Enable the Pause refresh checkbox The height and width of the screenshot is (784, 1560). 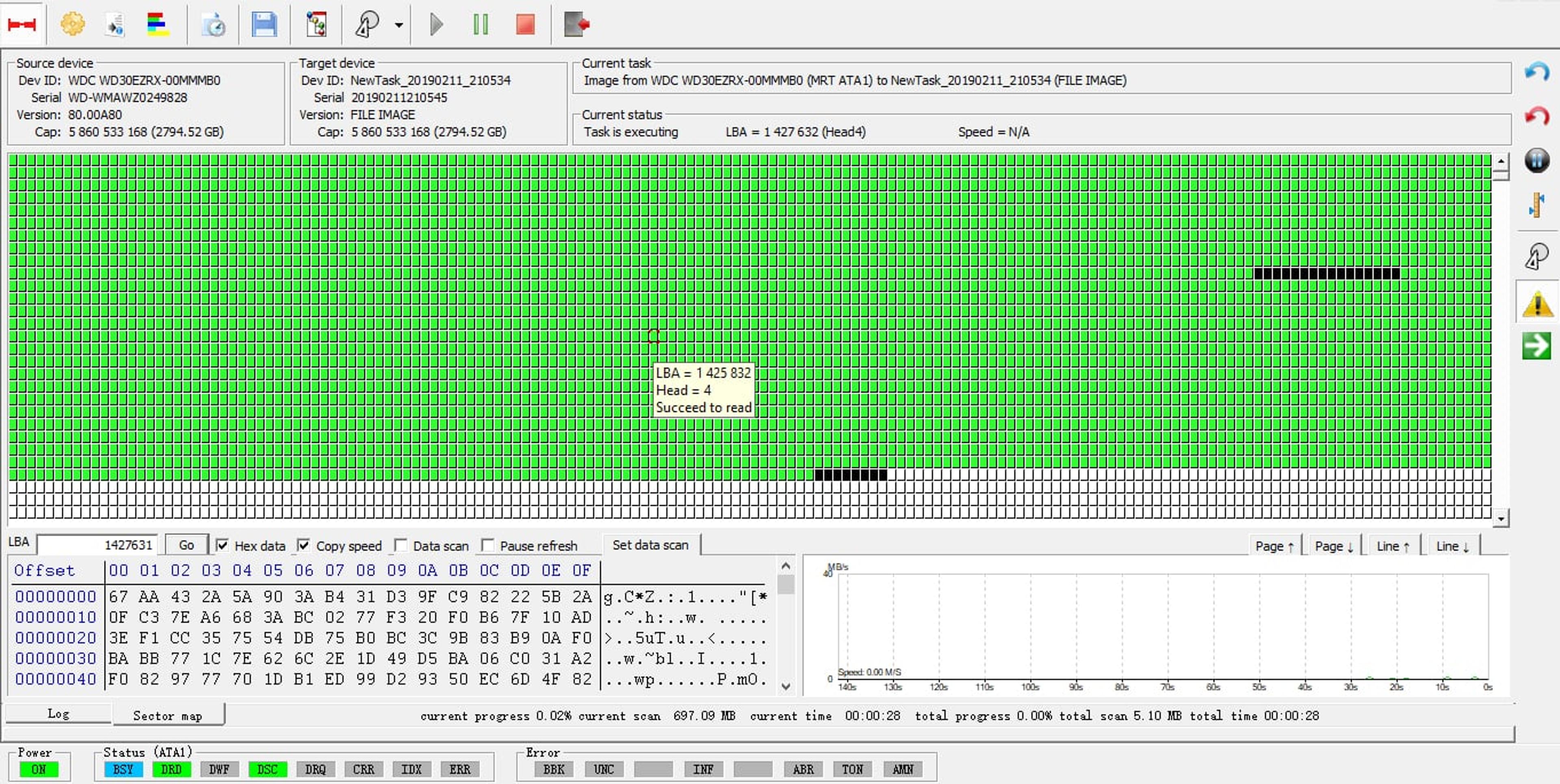click(487, 545)
